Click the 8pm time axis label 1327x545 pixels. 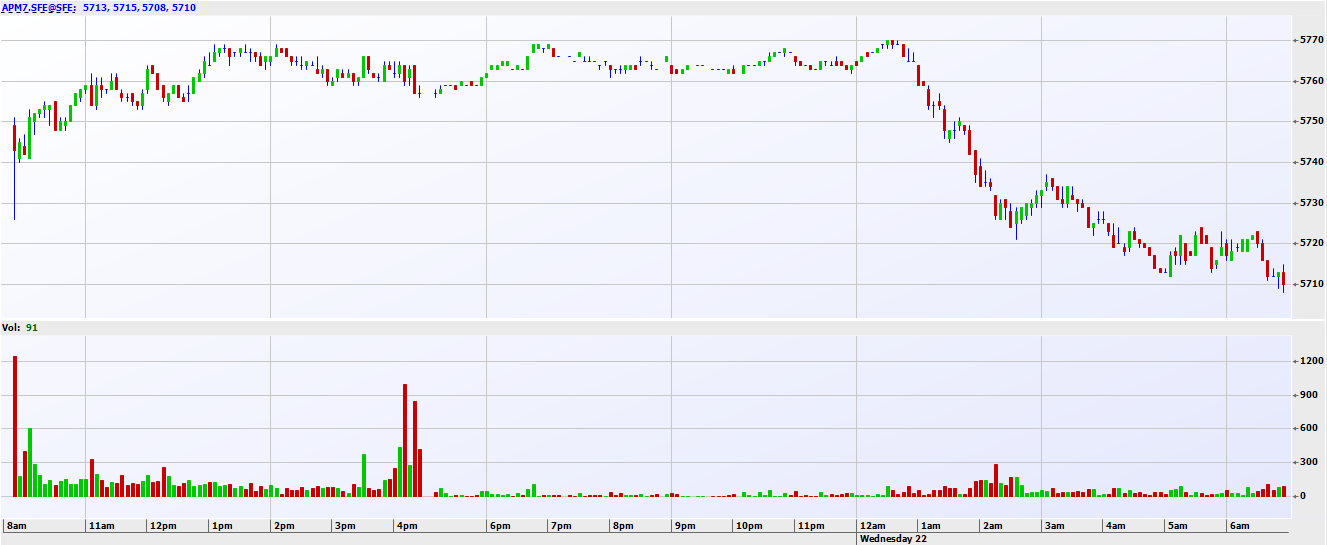pyautogui.click(x=623, y=526)
